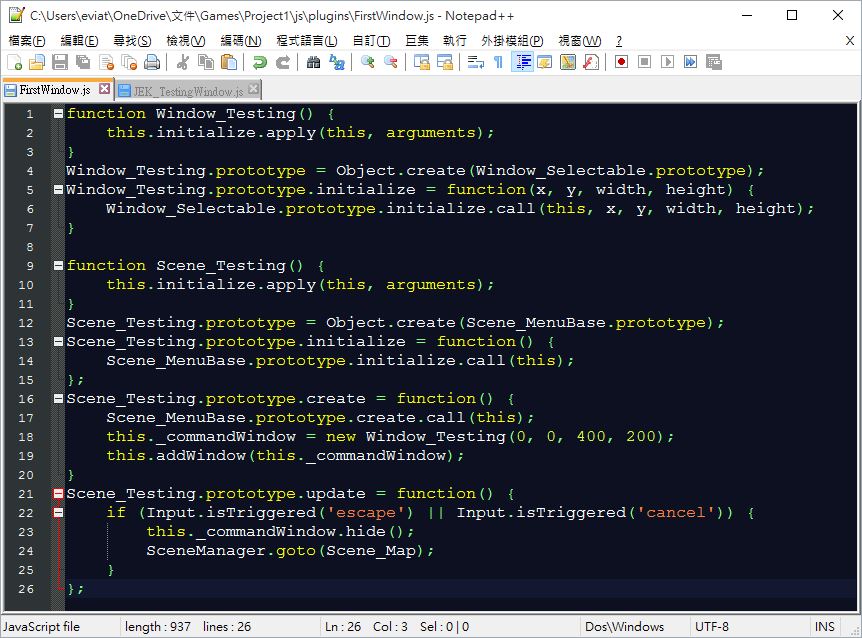Click the UTF-8 encoding in status bar
The image size is (862, 638).
click(712, 626)
